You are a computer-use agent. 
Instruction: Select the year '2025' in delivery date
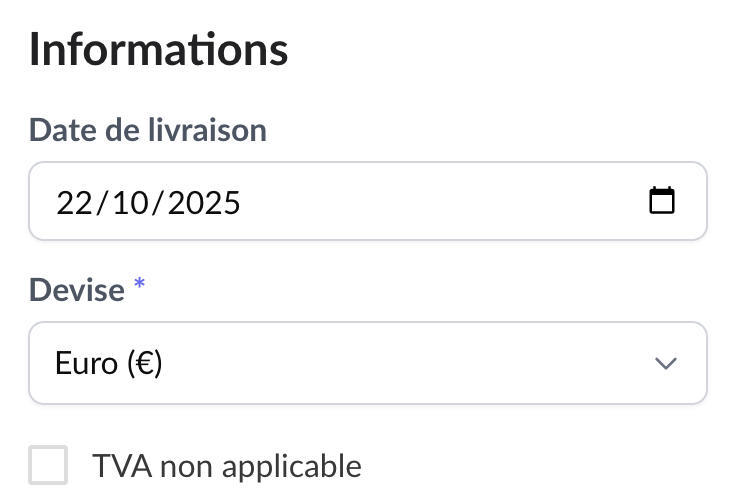pos(204,202)
